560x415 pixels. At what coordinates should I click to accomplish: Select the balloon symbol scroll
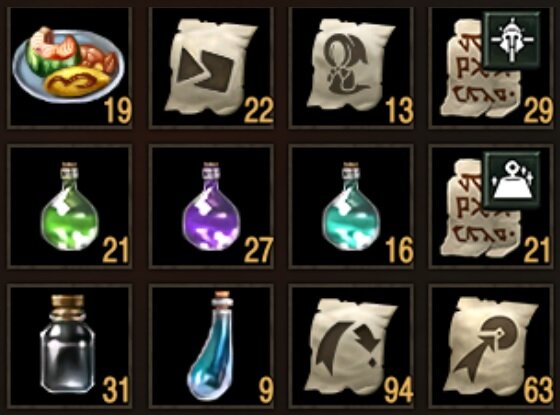(351, 67)
